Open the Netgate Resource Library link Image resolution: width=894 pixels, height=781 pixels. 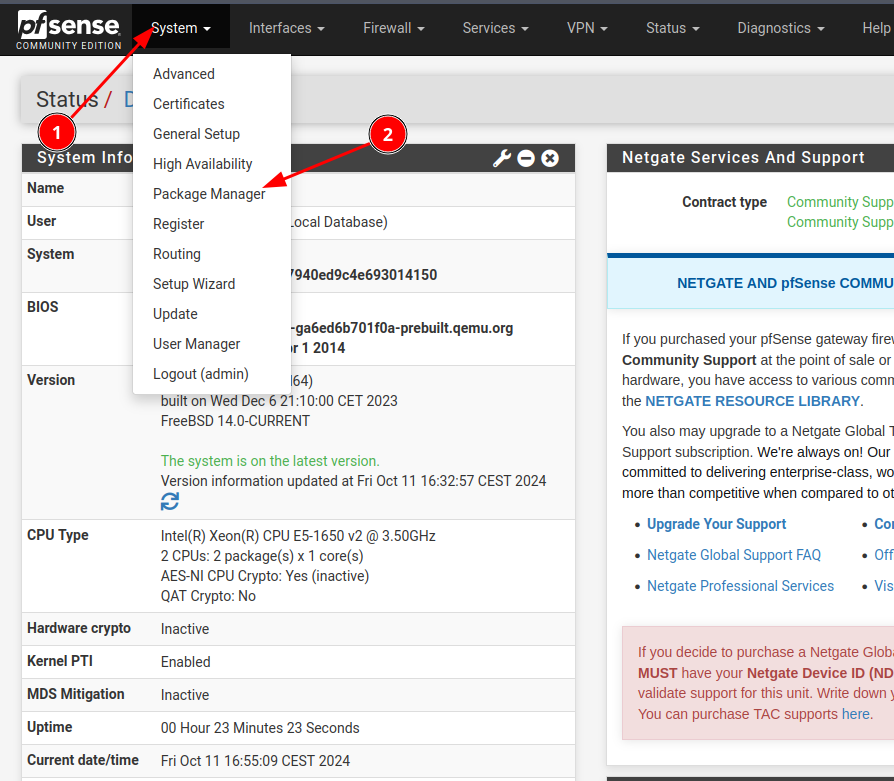752,401
